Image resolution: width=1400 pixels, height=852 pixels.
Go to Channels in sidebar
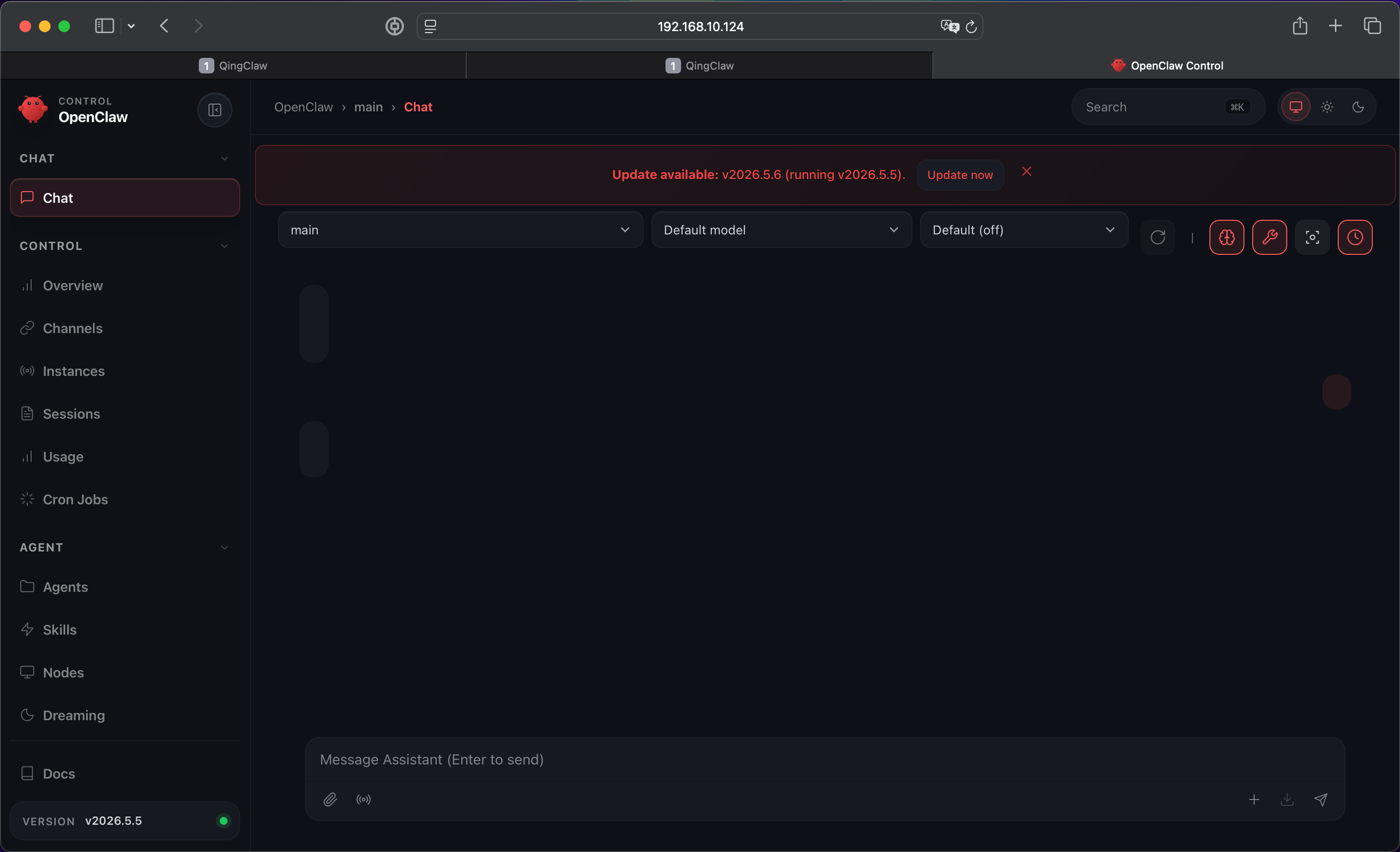click(125, 328)
